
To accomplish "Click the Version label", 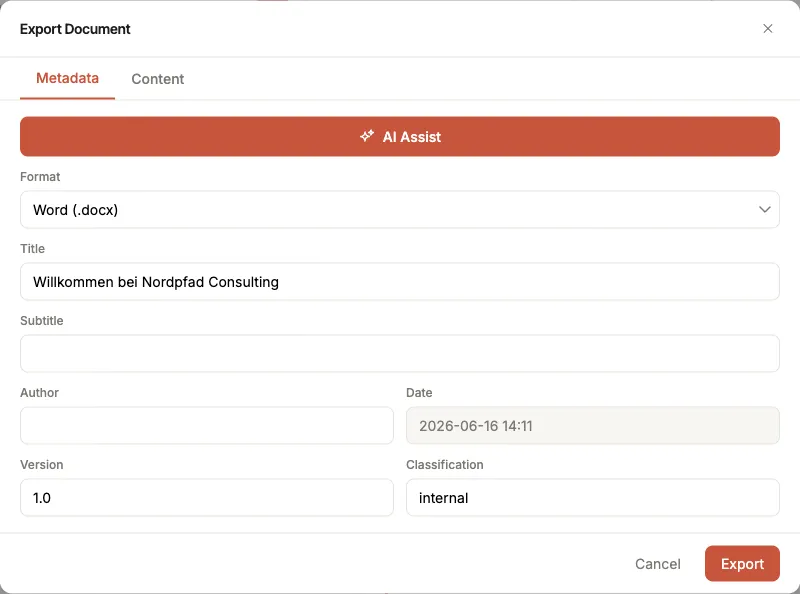I will [x=42, y=464].
